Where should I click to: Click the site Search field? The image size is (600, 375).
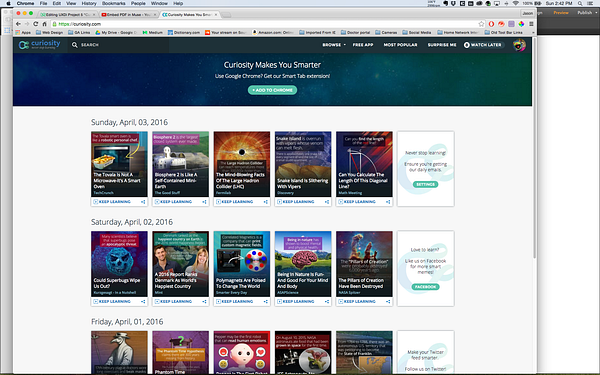point(119,45)
